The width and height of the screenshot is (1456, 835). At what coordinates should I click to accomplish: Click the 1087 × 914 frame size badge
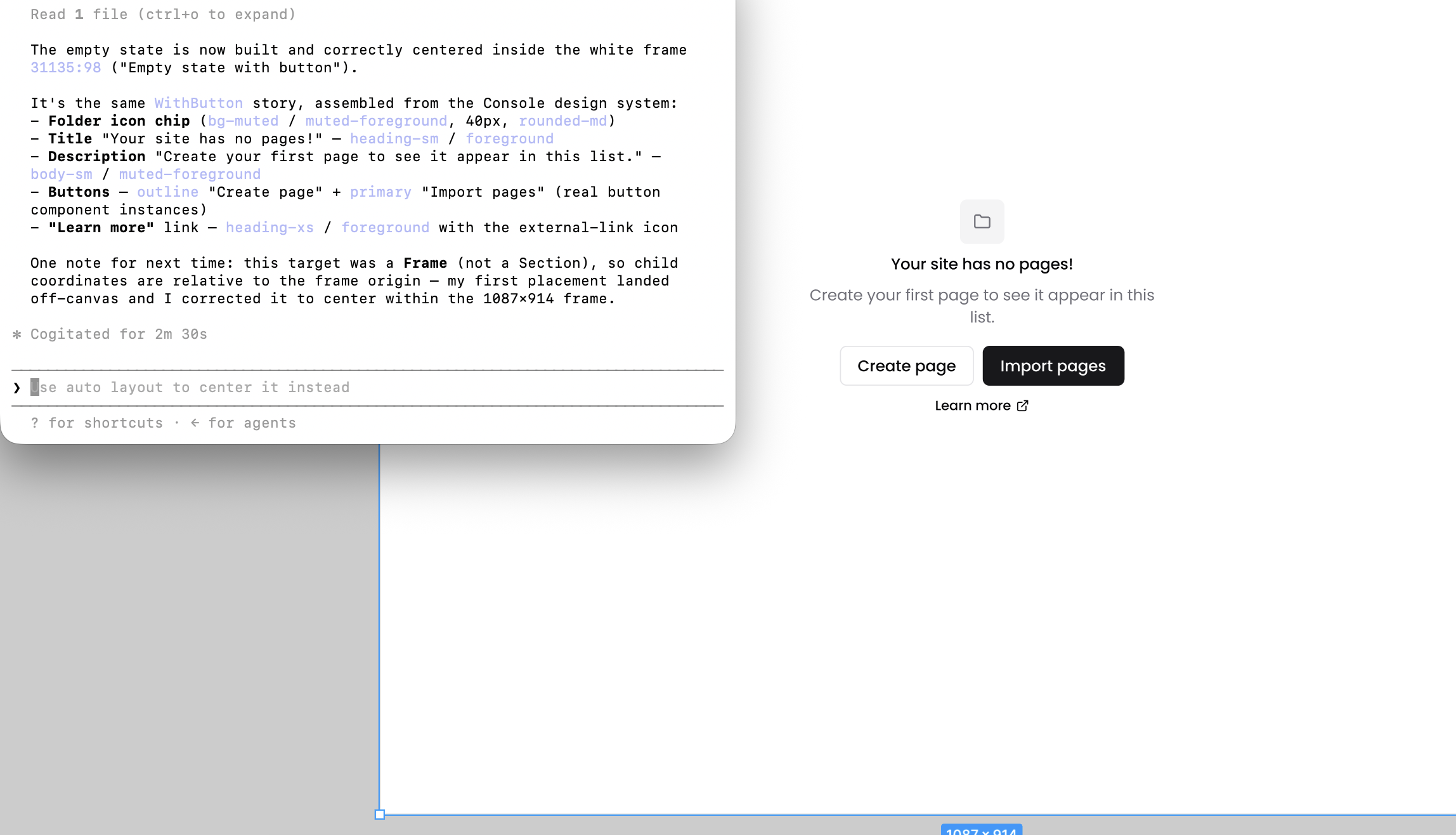[x=982, y=830]
